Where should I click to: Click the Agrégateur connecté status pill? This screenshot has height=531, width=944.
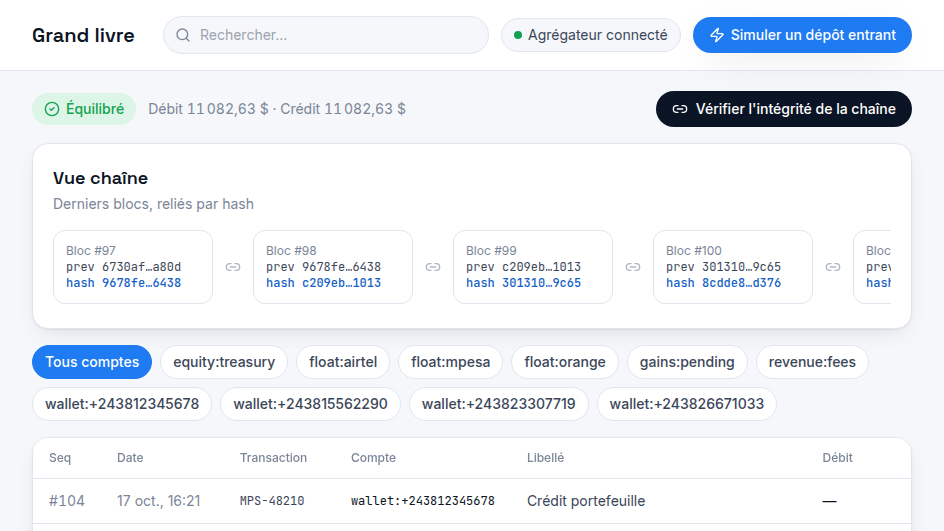[x=591, y=35]
